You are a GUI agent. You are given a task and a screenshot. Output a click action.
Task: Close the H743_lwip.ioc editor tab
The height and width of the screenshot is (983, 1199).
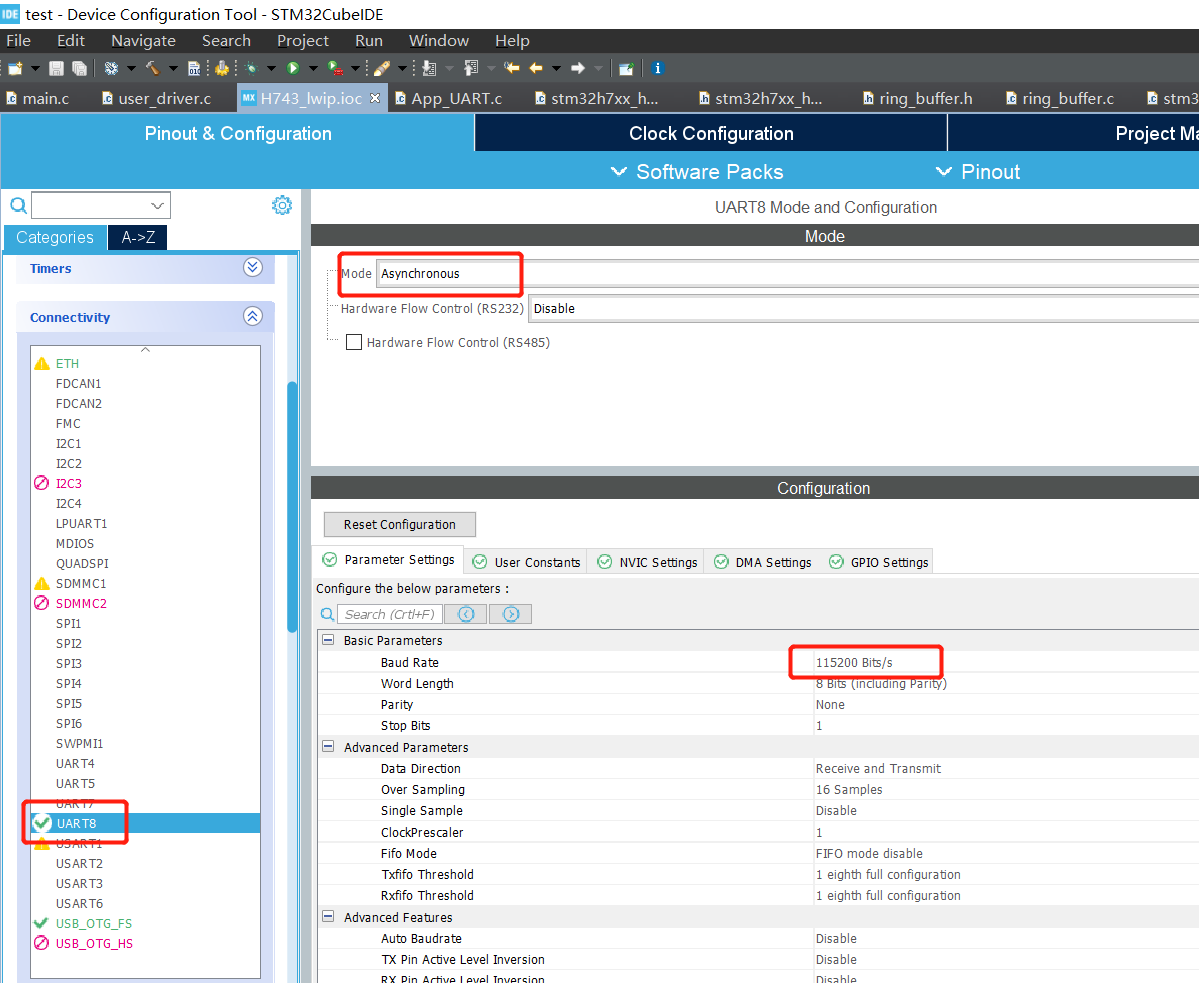click(x=375, y=98)
